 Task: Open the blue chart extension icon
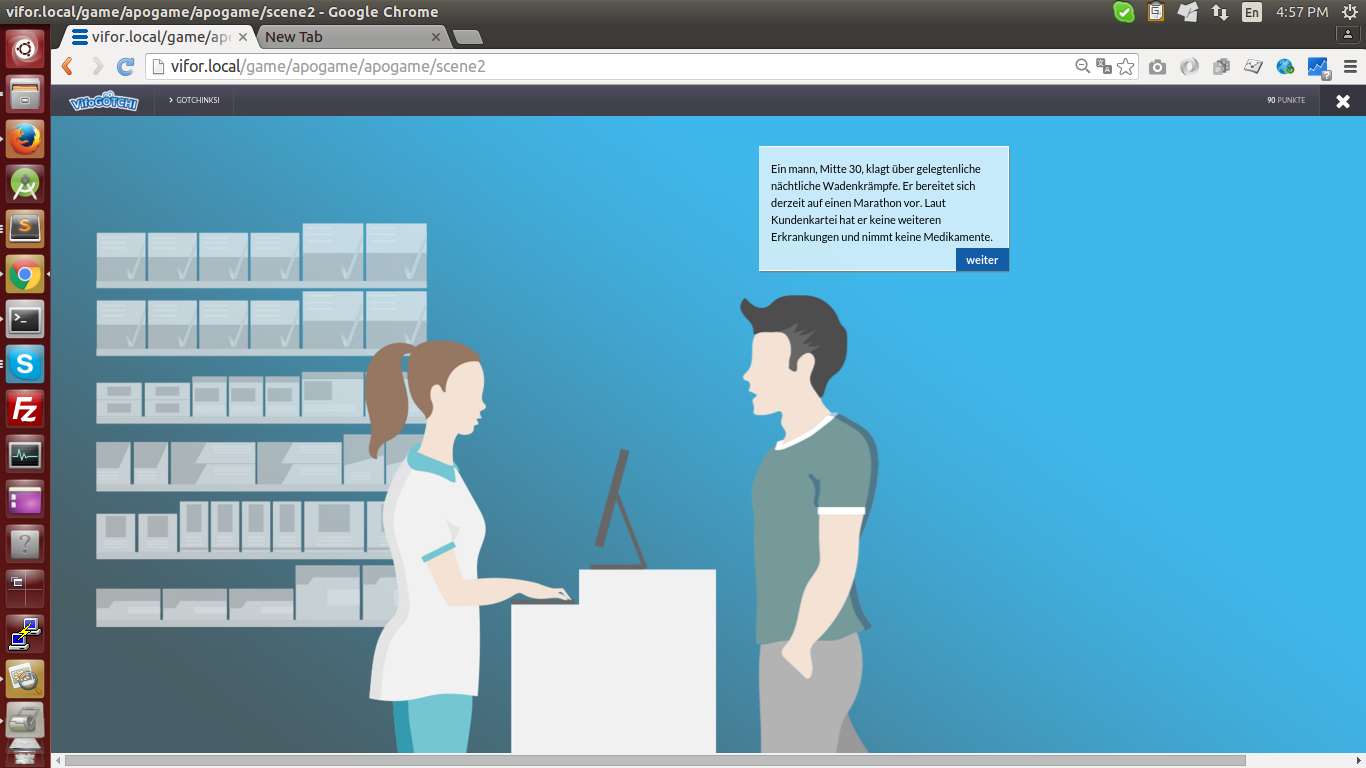tap(1318, 67)
